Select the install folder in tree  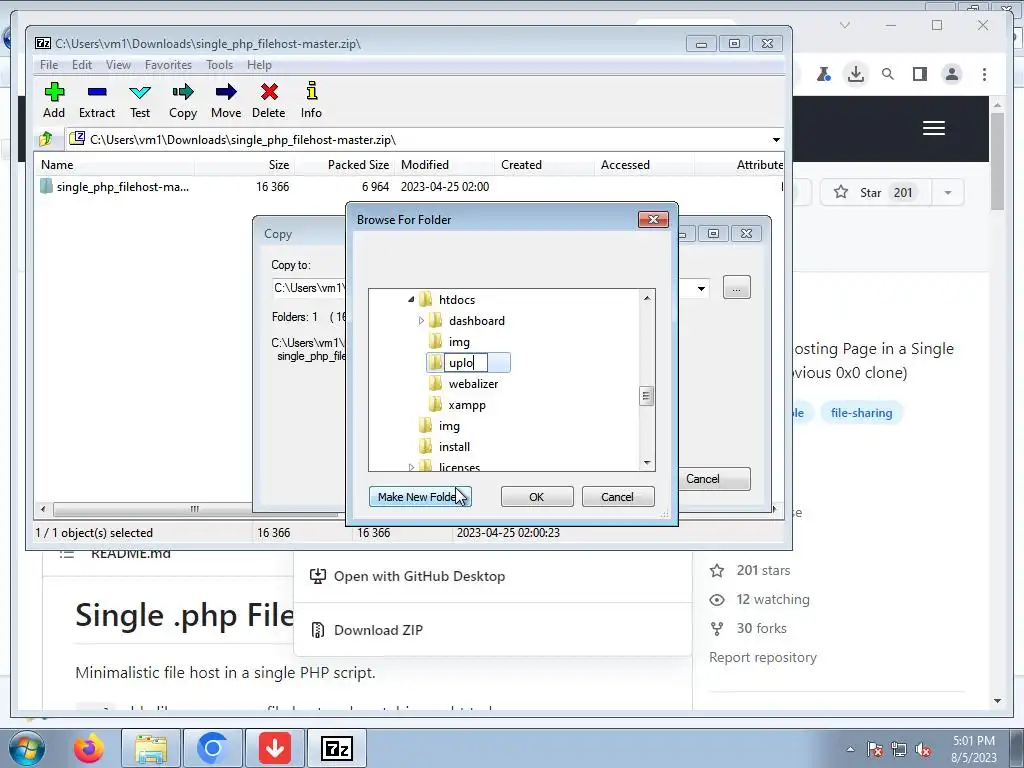coord(455,447)
